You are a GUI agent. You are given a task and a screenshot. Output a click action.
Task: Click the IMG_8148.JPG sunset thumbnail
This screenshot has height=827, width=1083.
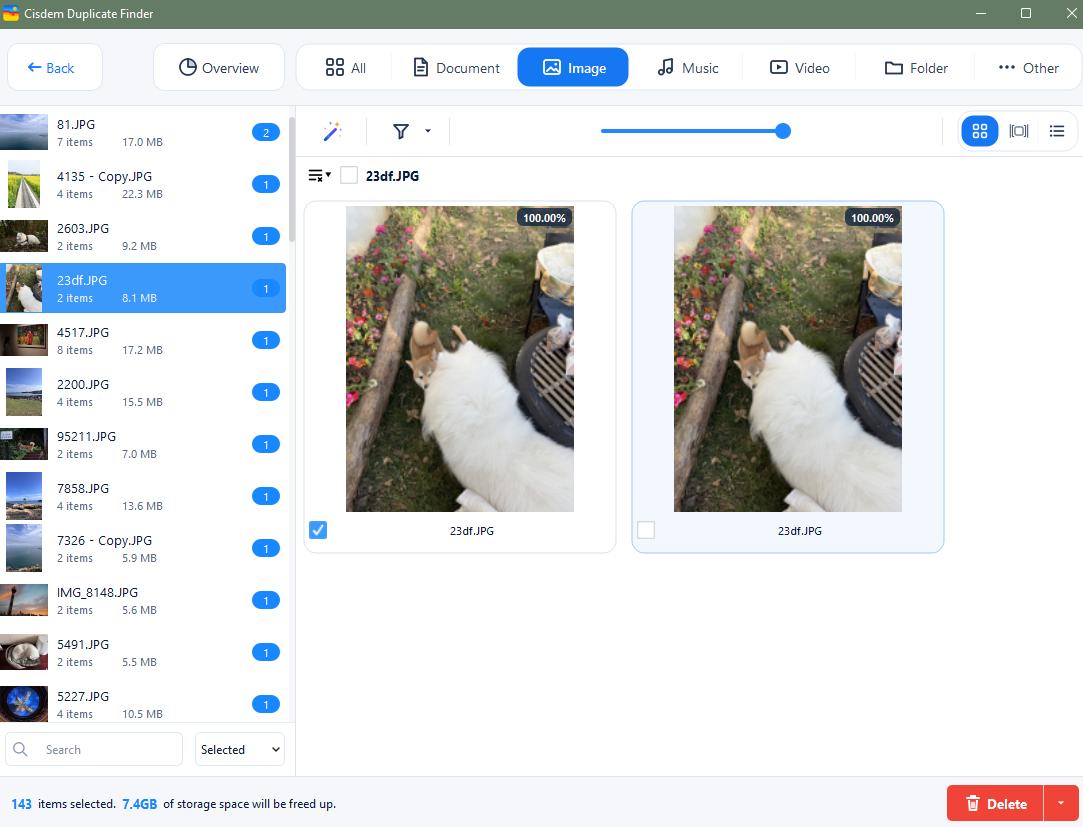(x=23, y=600)
